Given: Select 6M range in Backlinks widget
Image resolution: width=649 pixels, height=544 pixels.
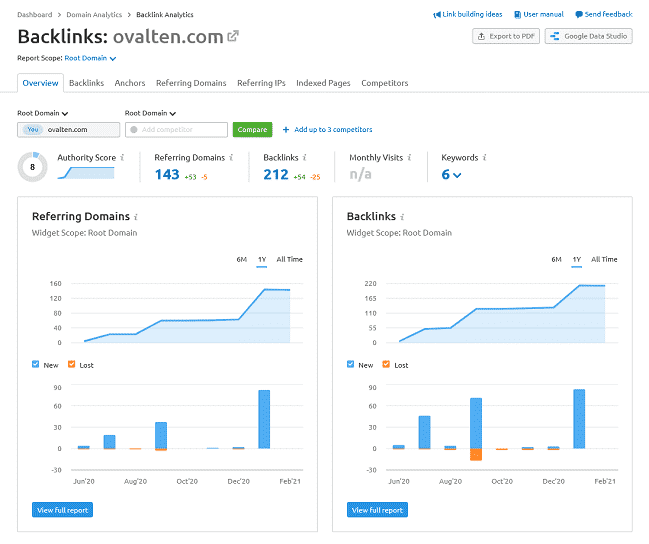Looking at the screenshot, I should (556, 260).
